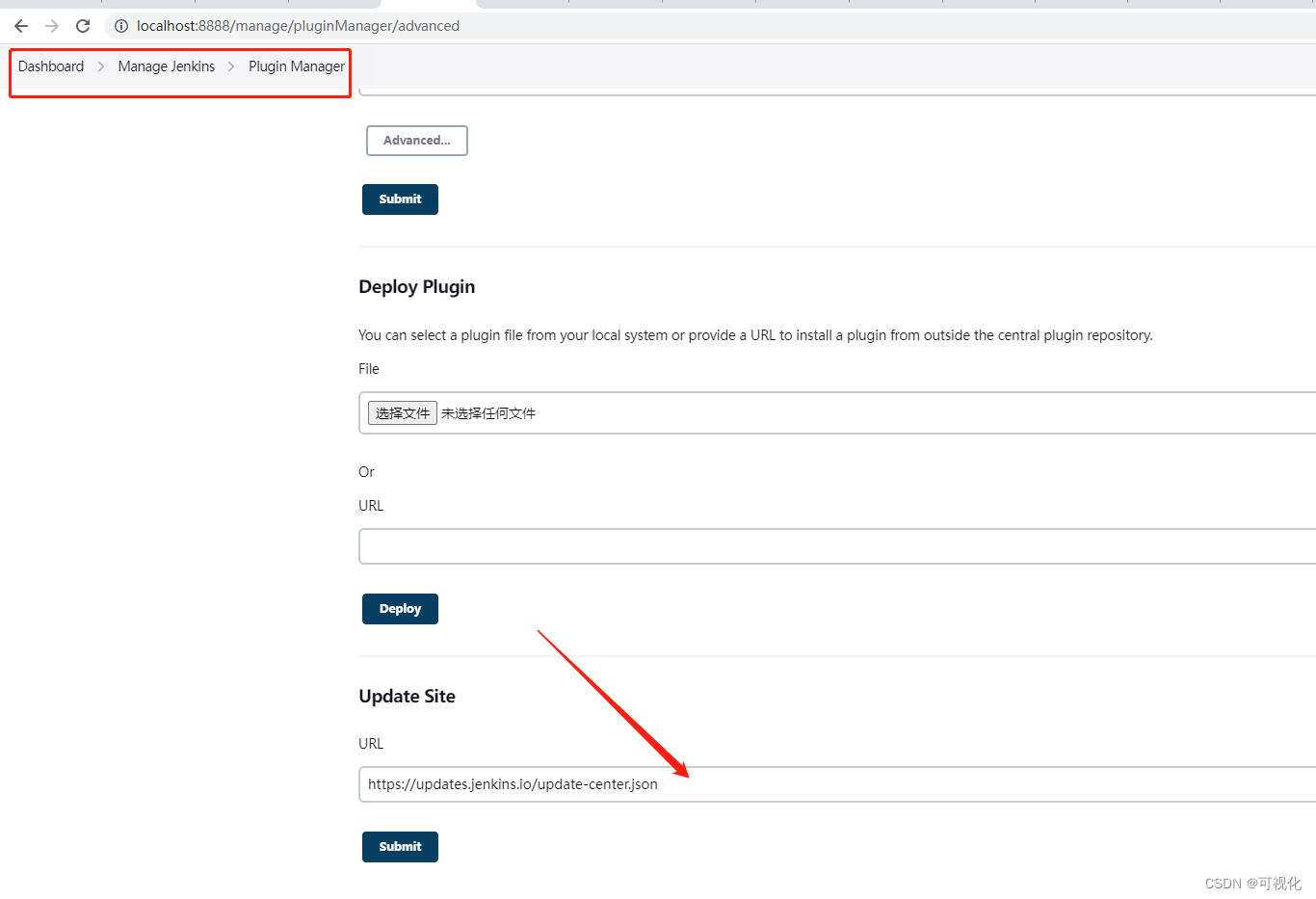
Task: Submit the proxy configuration form
Action: [x=400, y=199]
